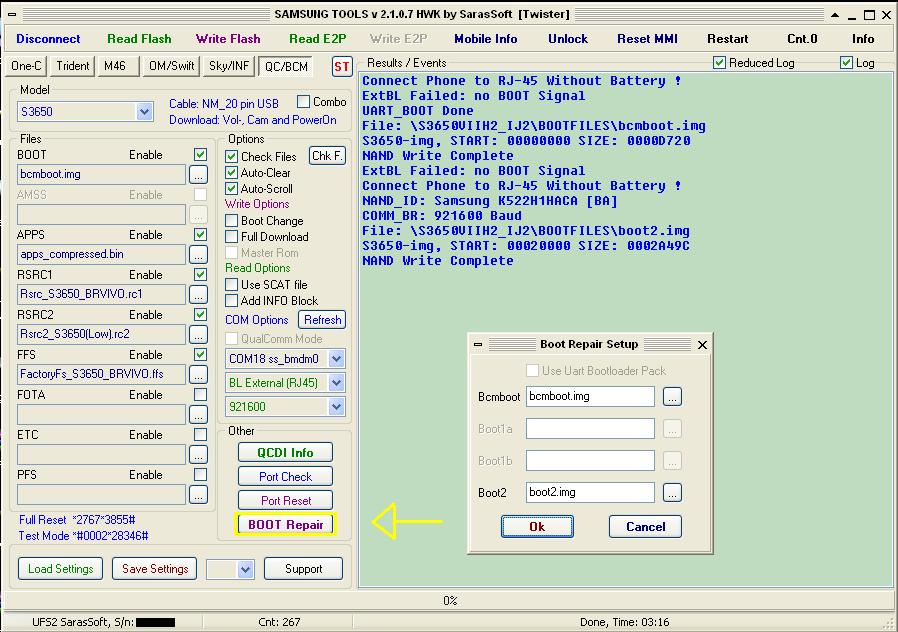This screenshot has width=898, height=632.
Task: Browse for APPS file apps_compressed.bin
Action: coord(198,254)
